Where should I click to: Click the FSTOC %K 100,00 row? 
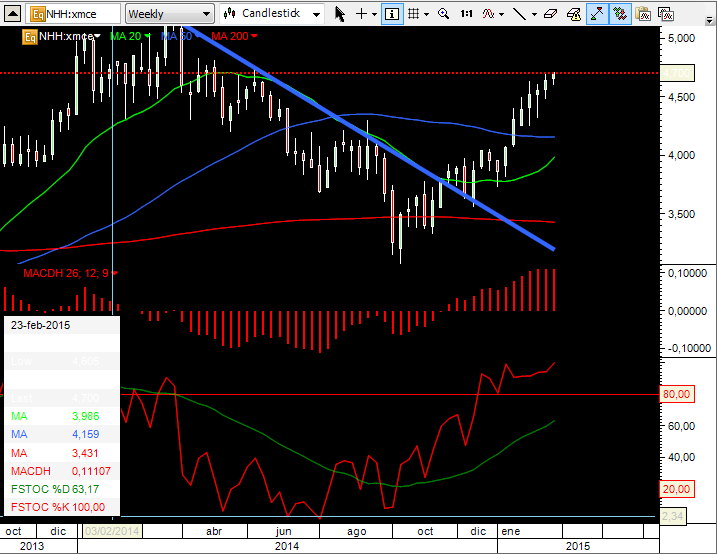62,507
